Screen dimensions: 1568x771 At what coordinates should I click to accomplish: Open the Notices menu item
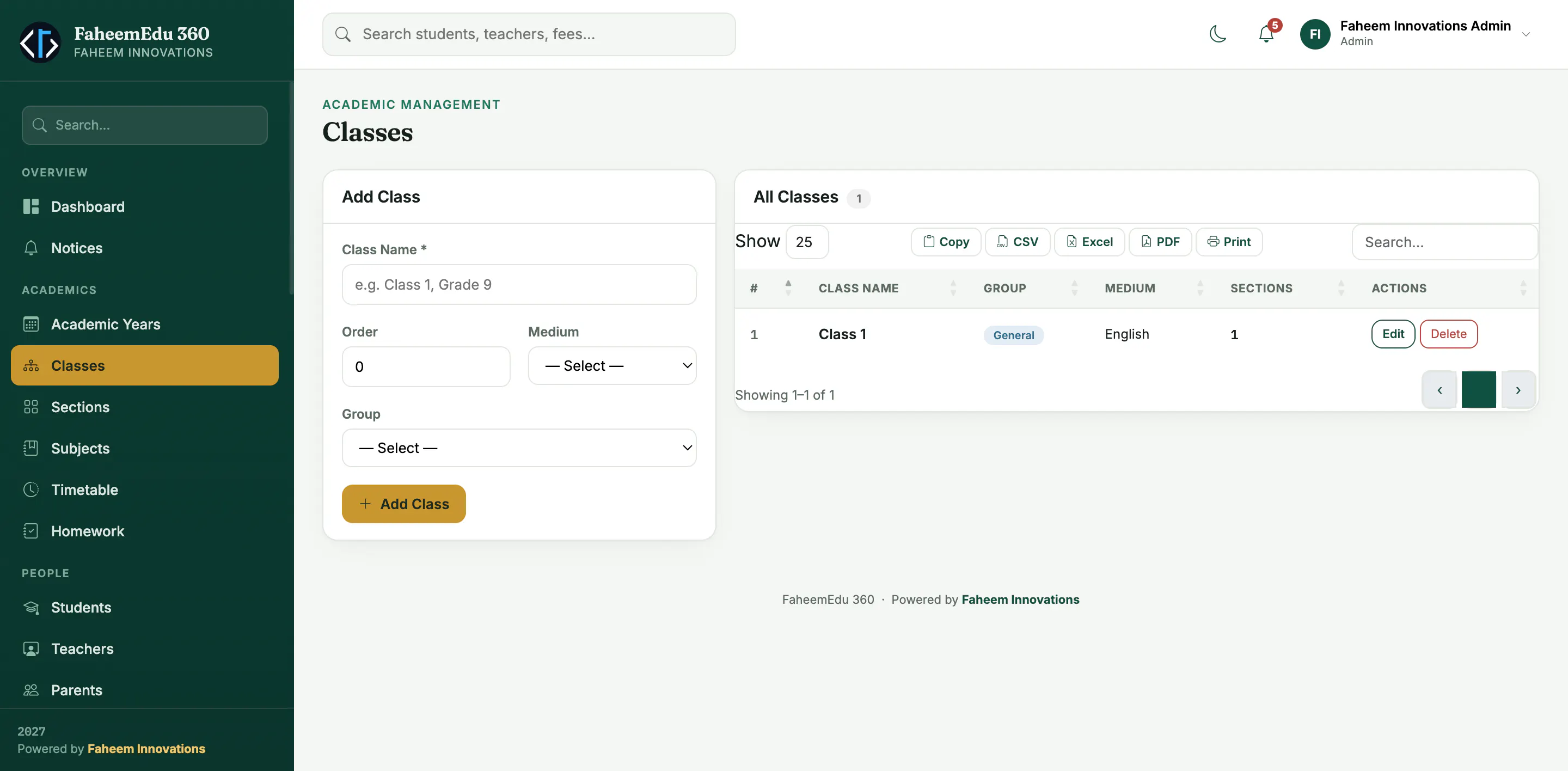[x=145, y=248]
